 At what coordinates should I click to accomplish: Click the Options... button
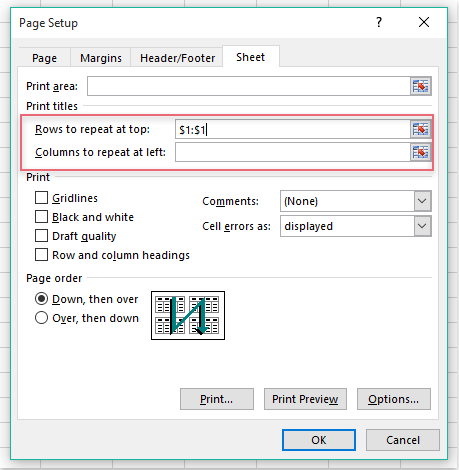394,399
